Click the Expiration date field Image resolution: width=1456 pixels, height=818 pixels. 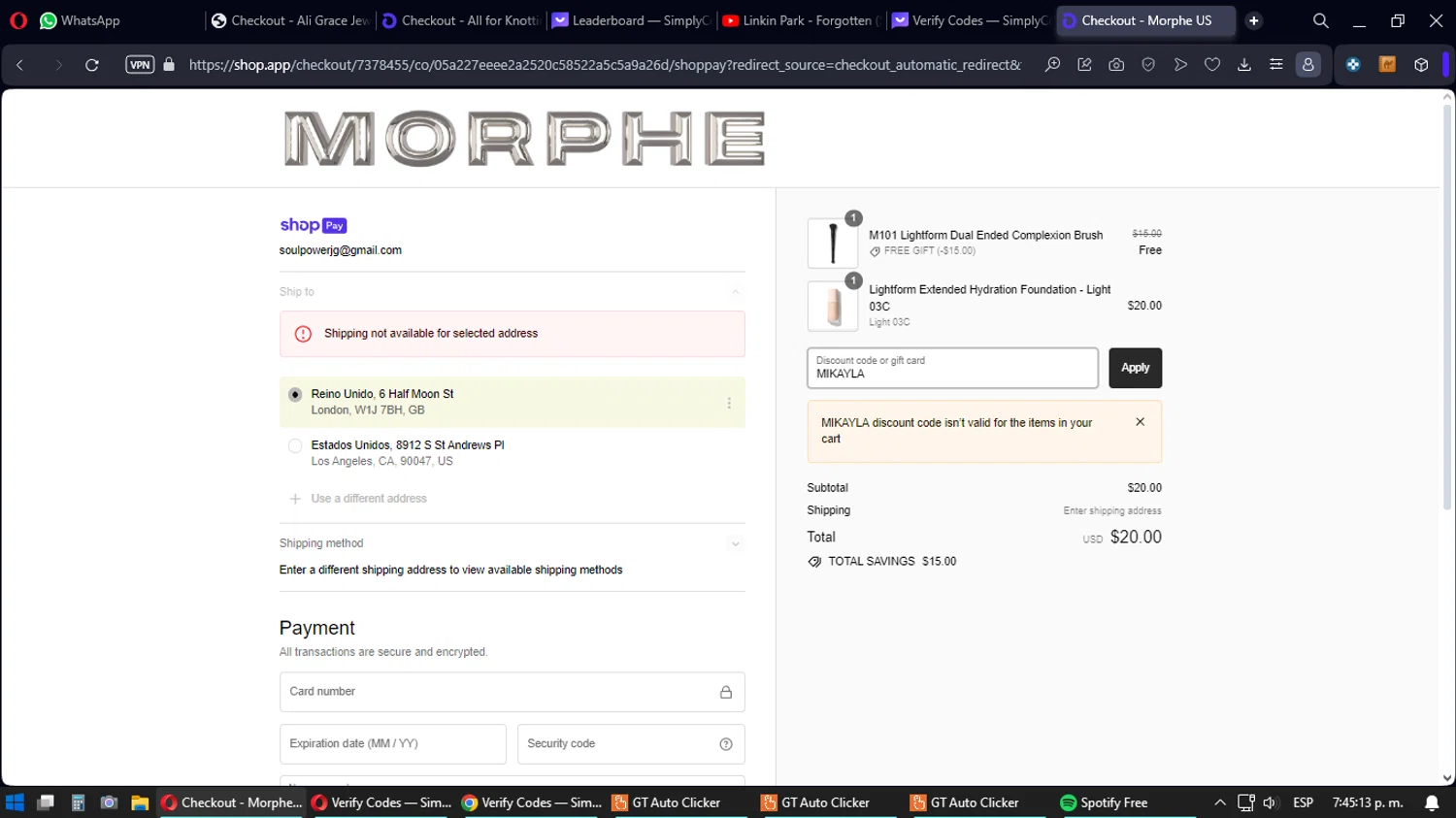[x=393, y=744]
